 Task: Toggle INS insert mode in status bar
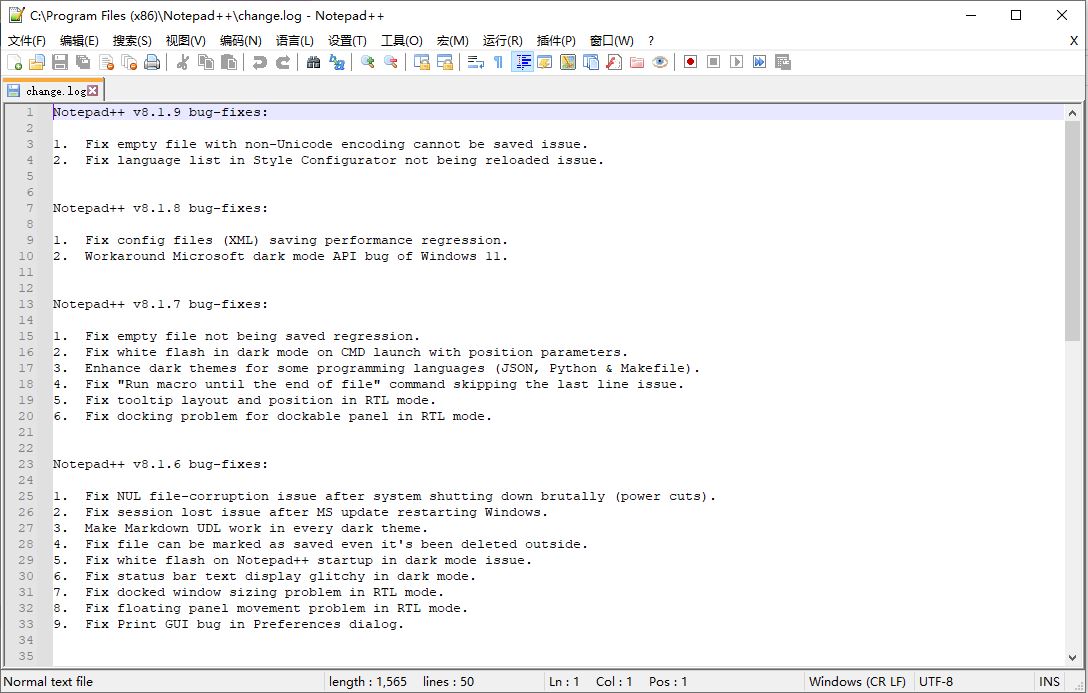(1049, 682)
